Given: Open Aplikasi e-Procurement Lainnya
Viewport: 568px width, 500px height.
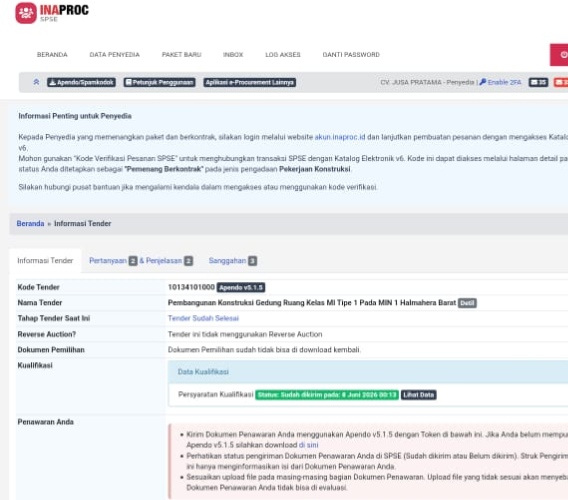Looking at the screenshot, I should (x=250, y=82).
